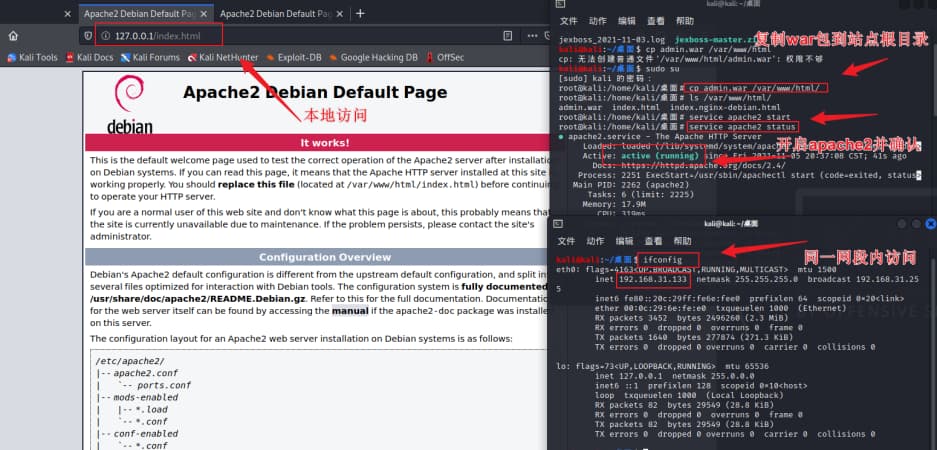Open the Kali Tools bookmark
This screenshot has height=450, width=937.
click(x=32, y=57)
